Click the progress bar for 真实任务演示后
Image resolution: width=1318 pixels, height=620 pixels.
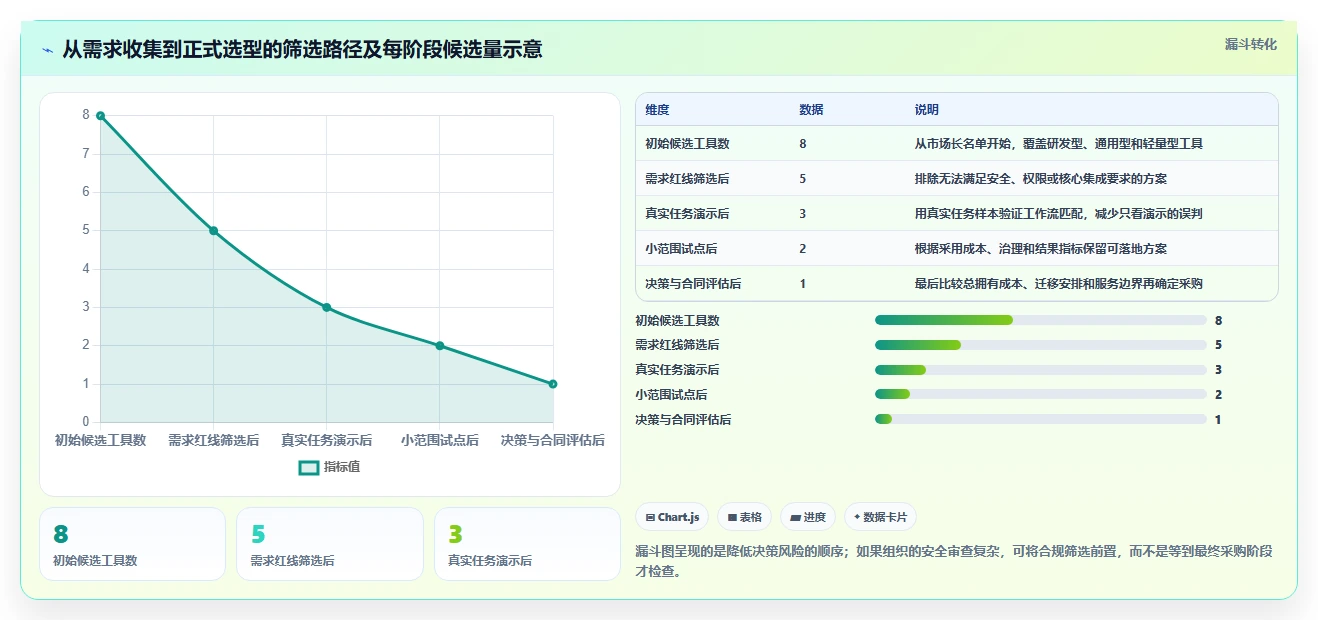coord(1040,370)
